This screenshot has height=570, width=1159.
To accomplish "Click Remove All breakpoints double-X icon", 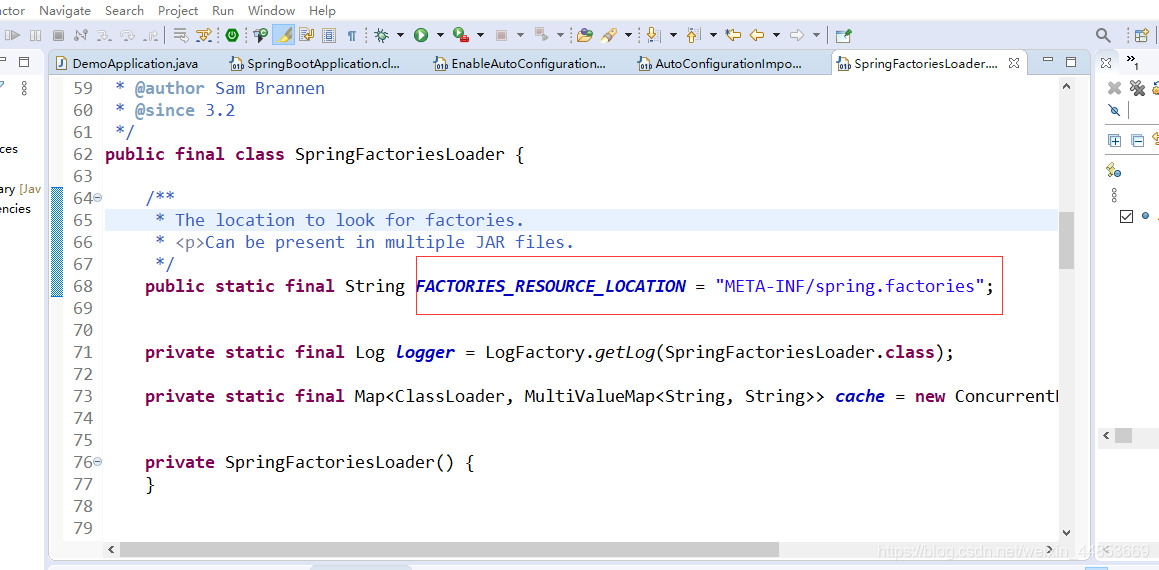I will pos(1137,89).
